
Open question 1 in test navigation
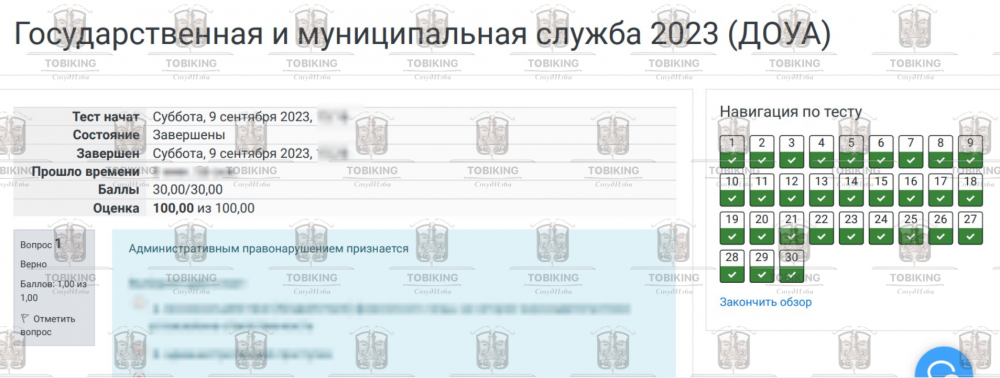click(x=732, y=151)
